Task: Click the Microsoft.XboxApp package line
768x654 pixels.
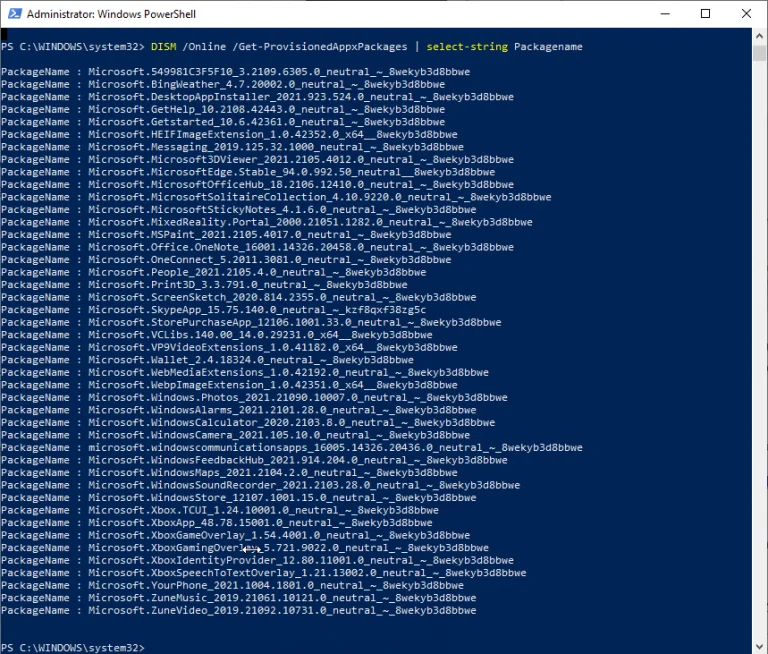Action: pos(216,523)
